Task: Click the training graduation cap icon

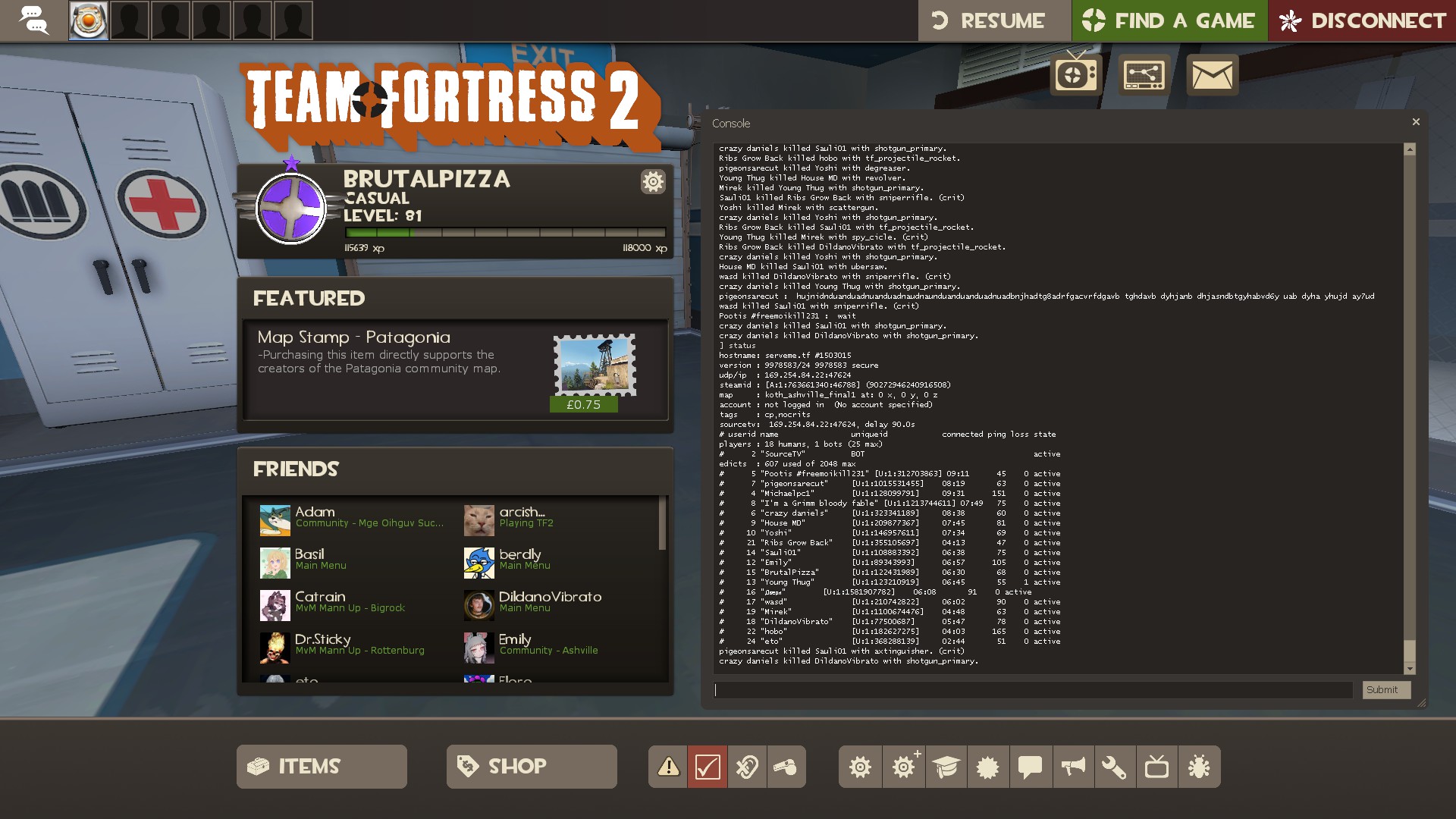Action: [946, 767]
